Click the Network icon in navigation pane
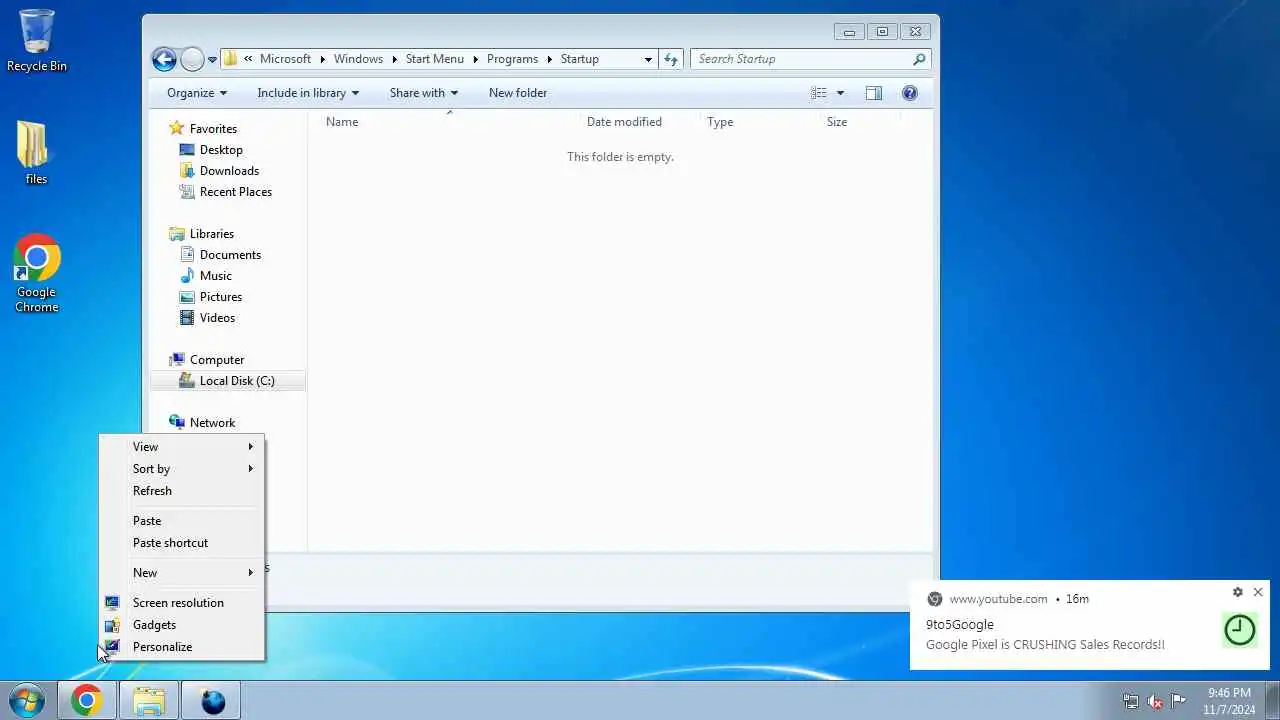 tap(177, 423)
